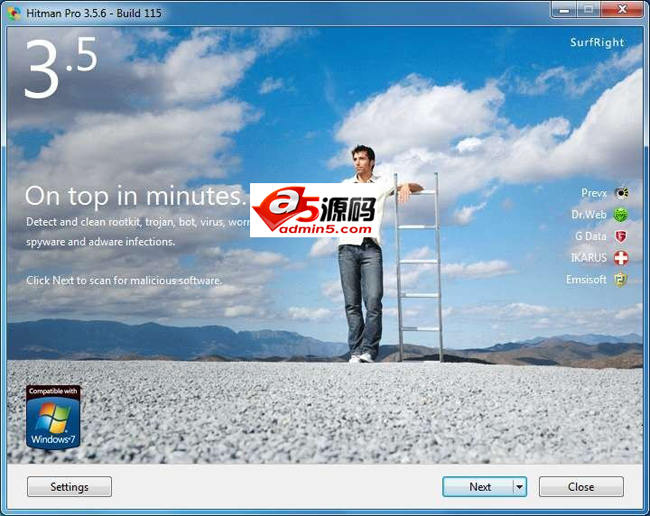Click the large 3.5 version number

pos(61,68)
